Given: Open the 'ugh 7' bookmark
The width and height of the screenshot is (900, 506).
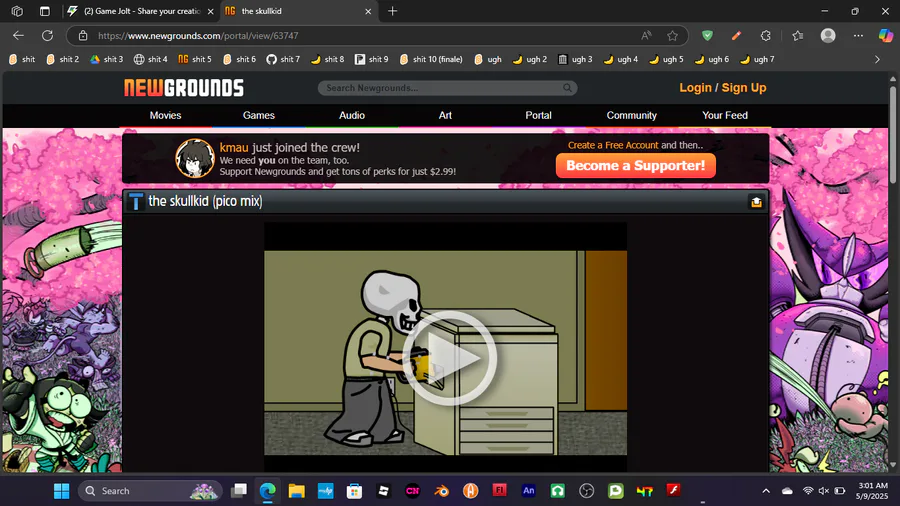Looking at the screenshot, I should (x=757, y=59).
